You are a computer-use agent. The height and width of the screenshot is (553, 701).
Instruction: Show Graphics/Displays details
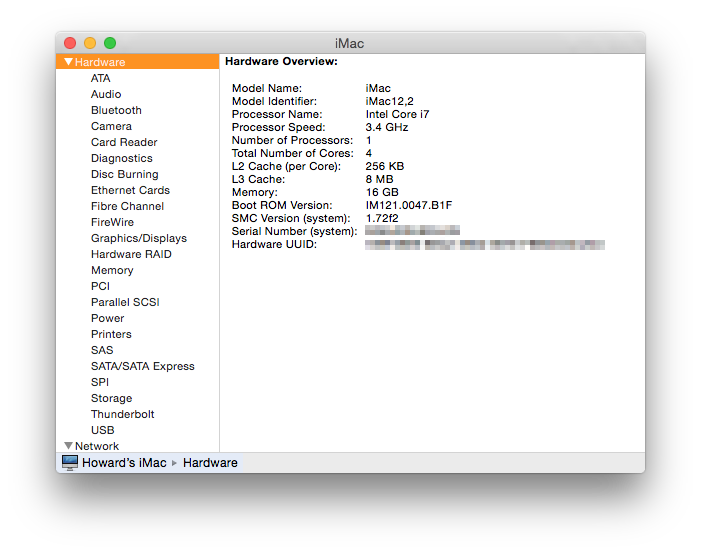138,238
